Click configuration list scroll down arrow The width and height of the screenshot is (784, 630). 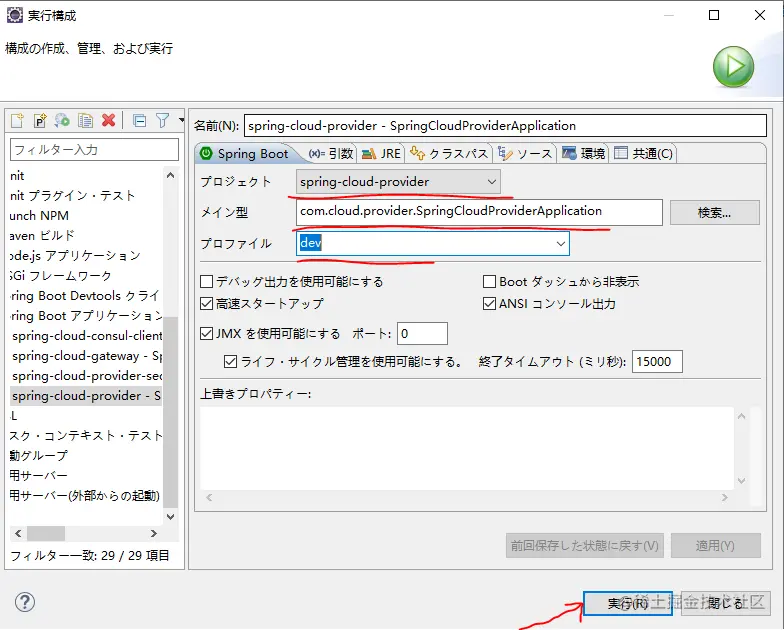click(170, 516)
